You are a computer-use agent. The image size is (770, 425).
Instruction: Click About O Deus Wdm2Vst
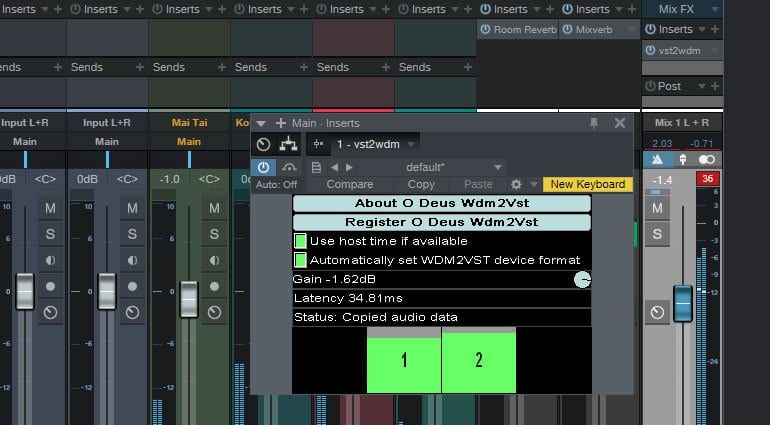point(441,203)
